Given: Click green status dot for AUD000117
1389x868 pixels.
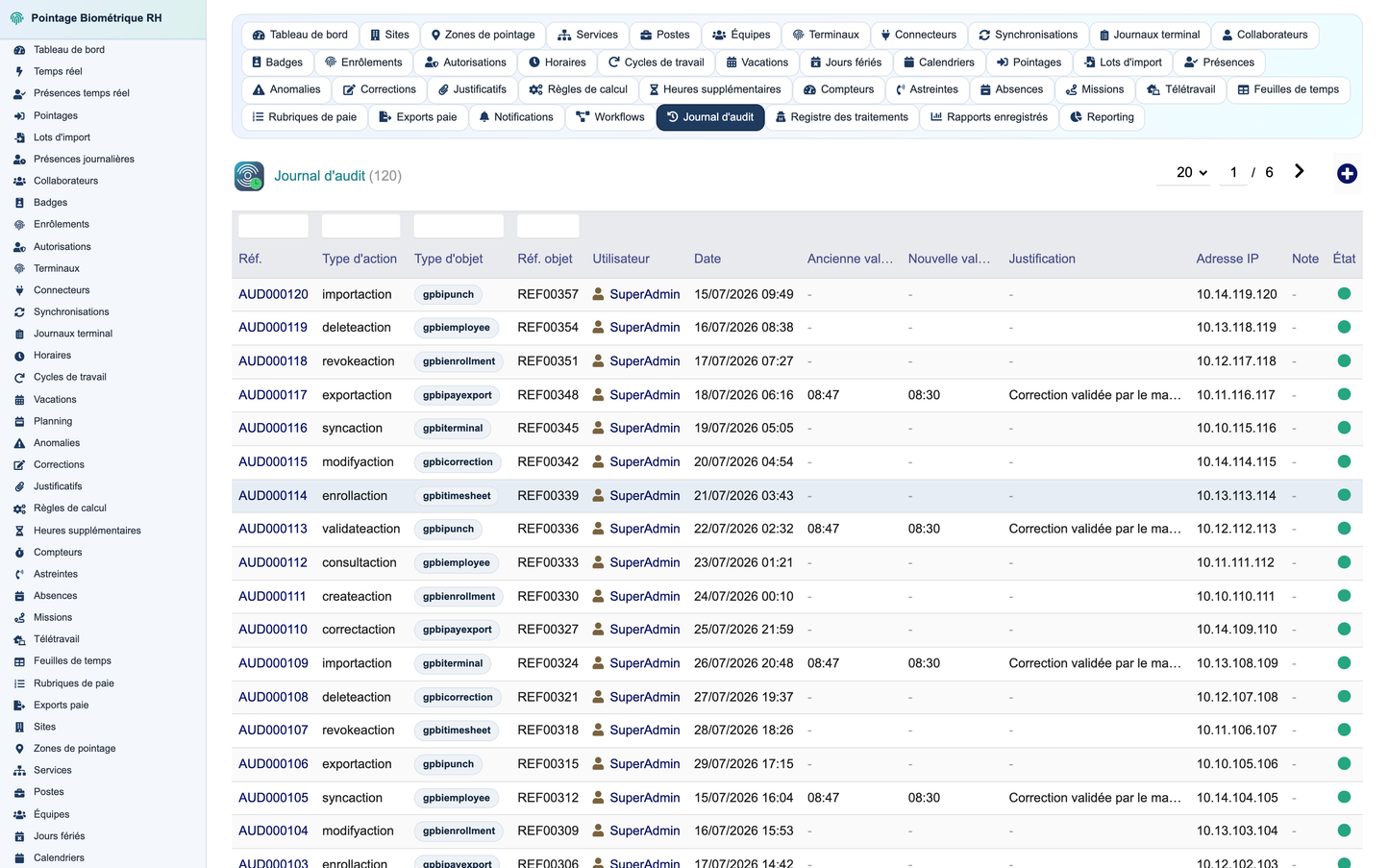Looking at the screenshot, I should (x=1344, y=394).
